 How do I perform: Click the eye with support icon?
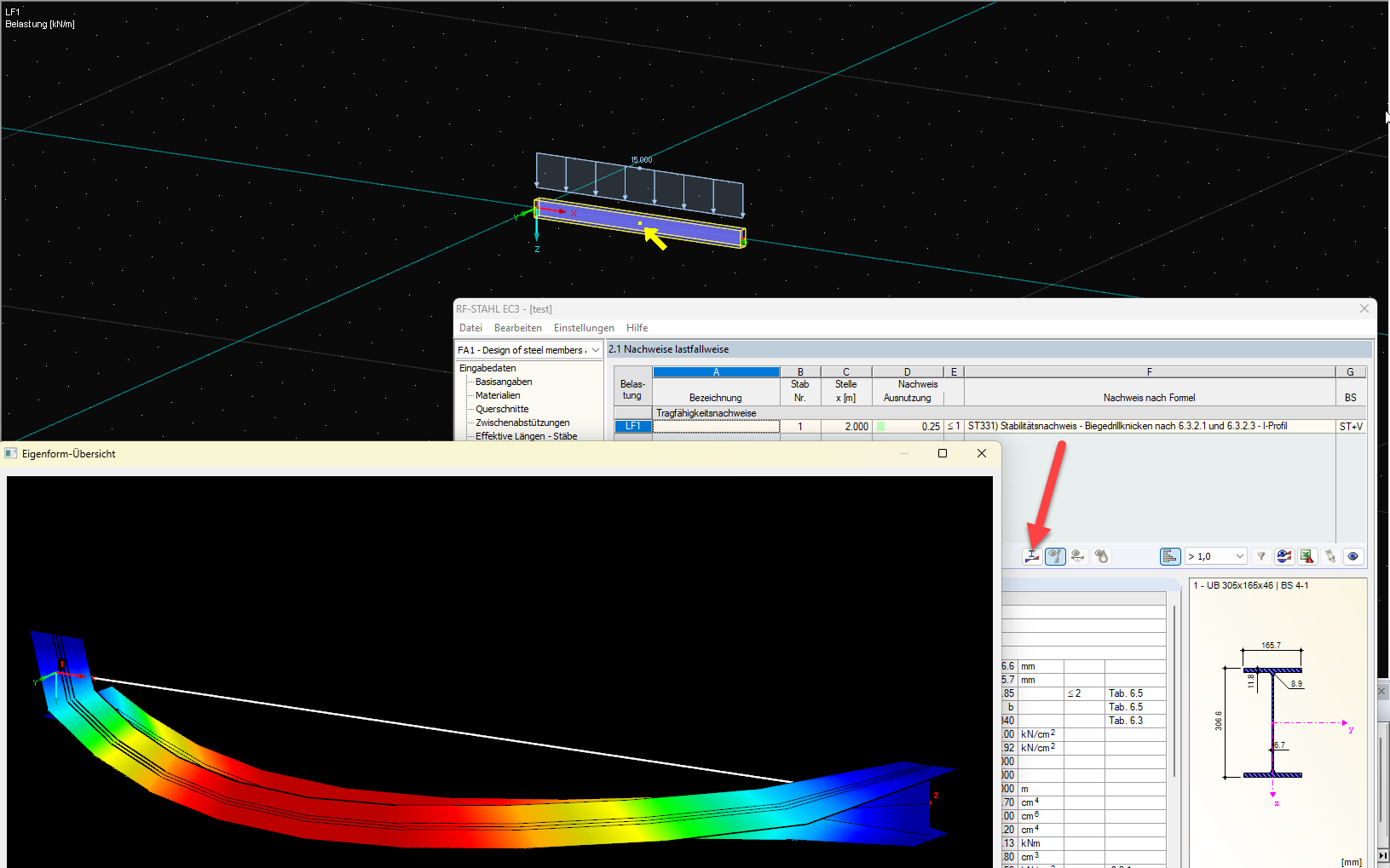tap(1078, 556)
